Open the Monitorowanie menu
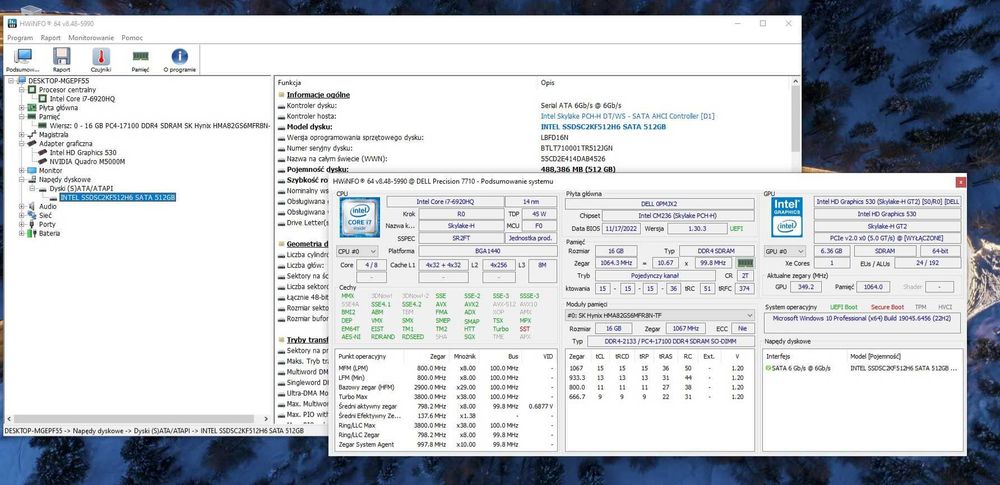1000x485 pixels. (91, 38)
